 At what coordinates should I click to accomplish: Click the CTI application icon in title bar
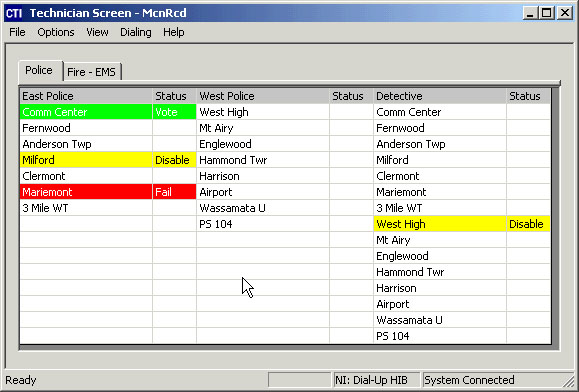pos(14,13)
